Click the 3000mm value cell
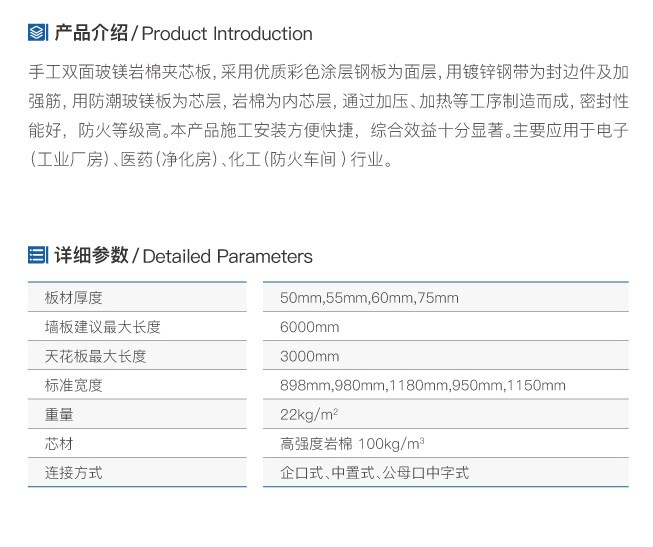Viewport: 653px width, 547px height. click(x=309, y=356)
